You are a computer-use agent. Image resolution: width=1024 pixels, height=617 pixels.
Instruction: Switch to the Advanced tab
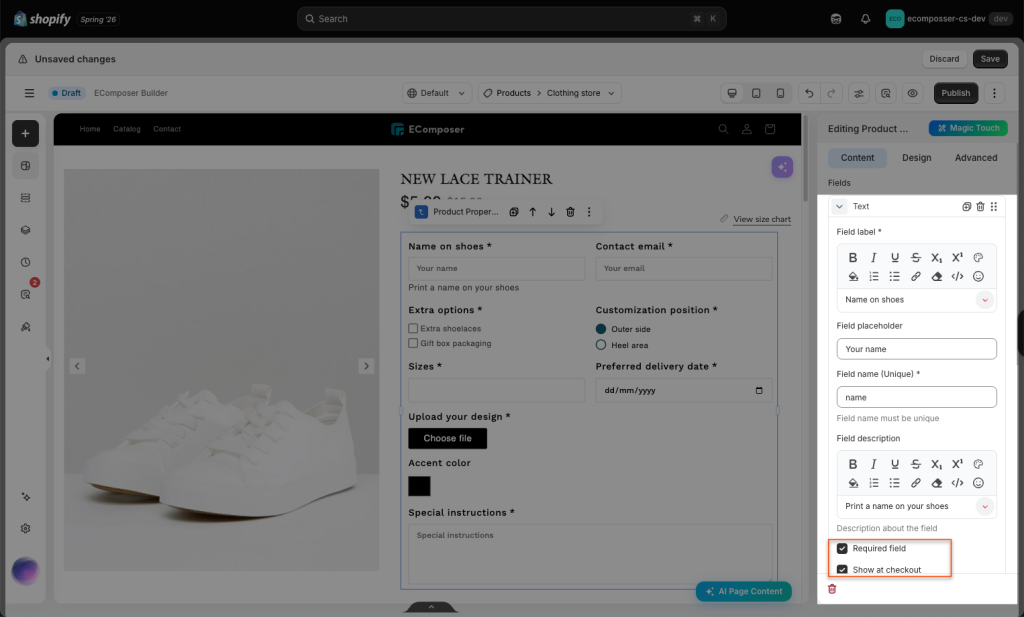pos(976,158)
